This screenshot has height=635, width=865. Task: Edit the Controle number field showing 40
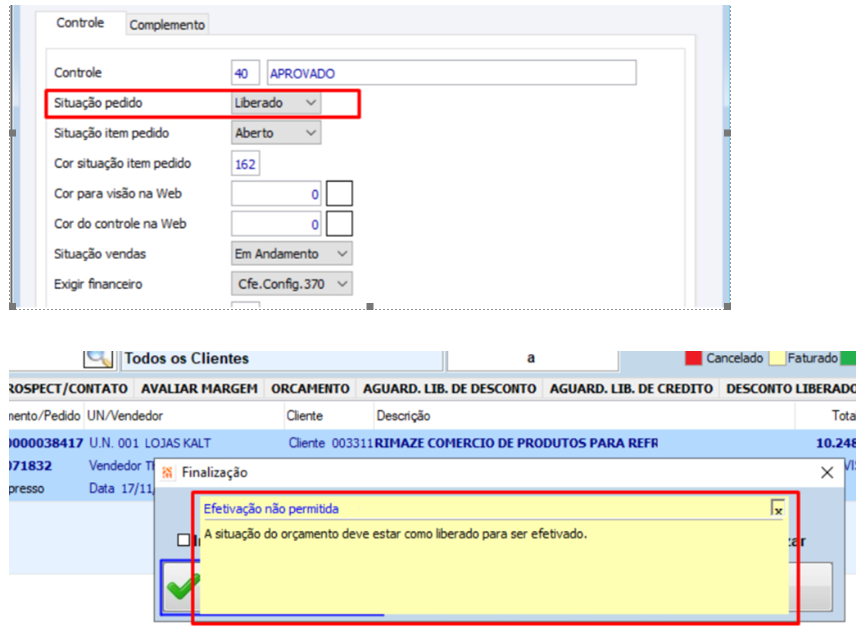pos(245,73)
